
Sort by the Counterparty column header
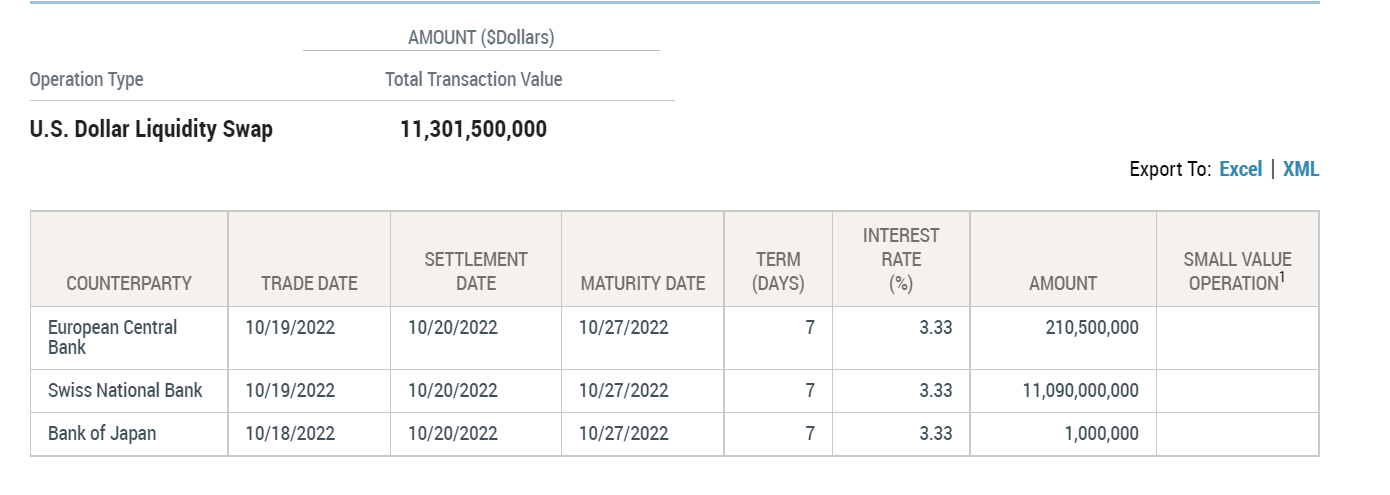pyautogui.click(x=129, y=283)
